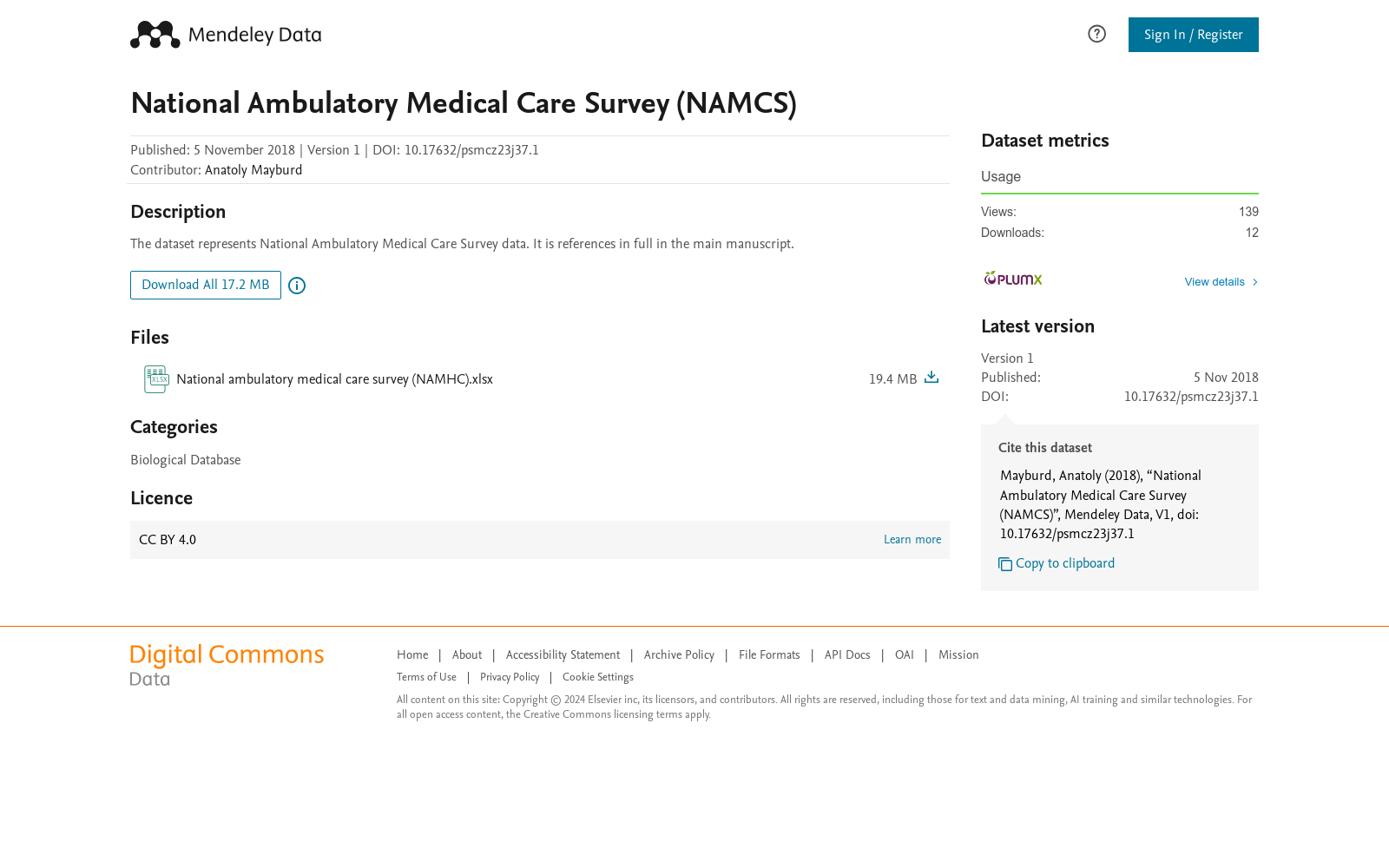Screen dimensions: 1389x868
Task: Open the About footer link
Action: (467, 655)
